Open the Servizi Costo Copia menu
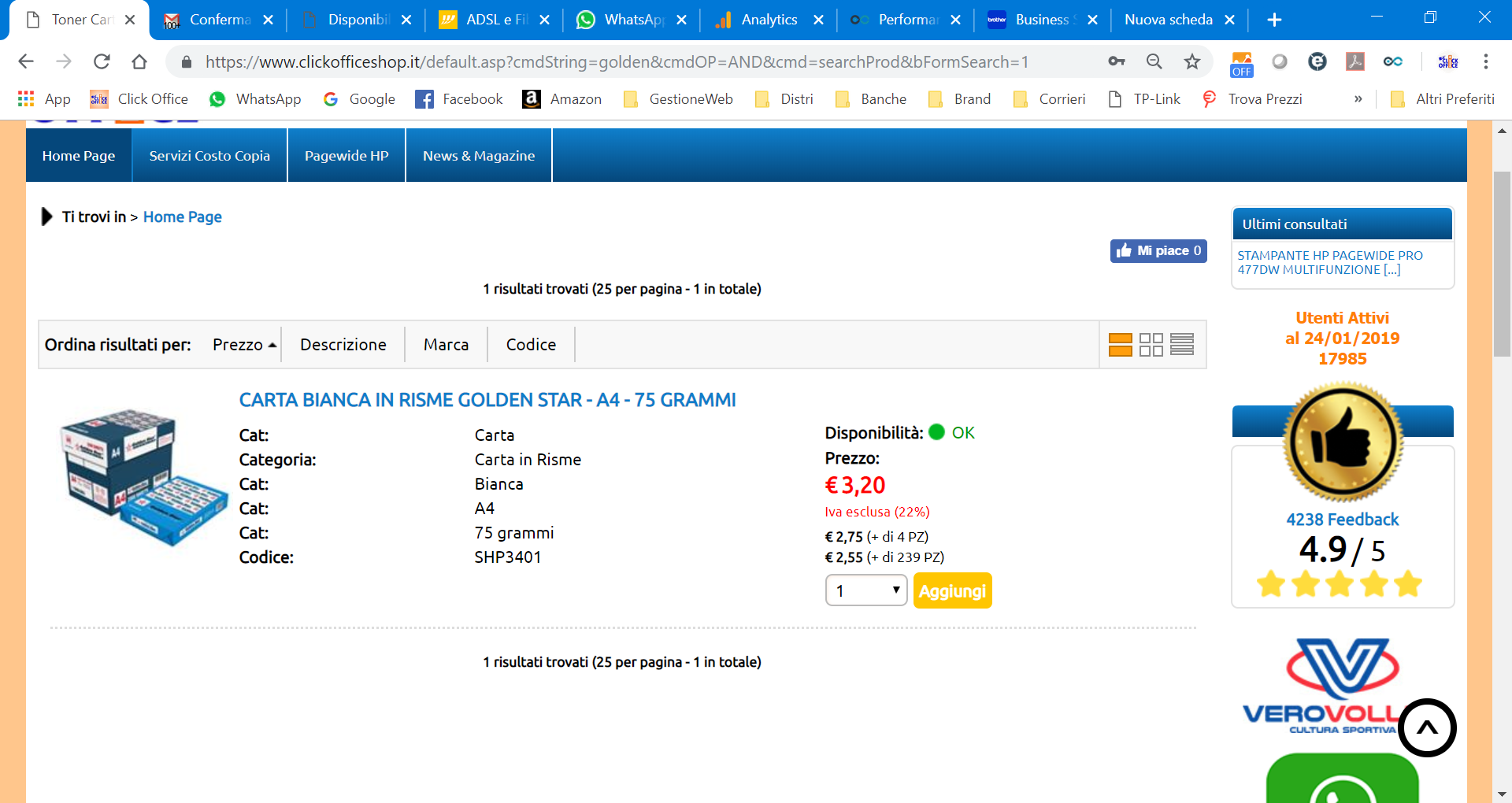The width and height of the screenshot is (1512, 803). click(209, 156)
